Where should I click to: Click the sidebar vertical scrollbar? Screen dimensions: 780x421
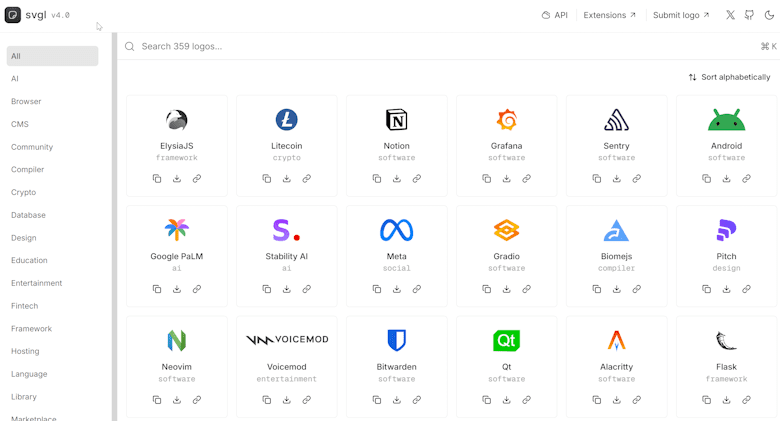click(114, 227)
